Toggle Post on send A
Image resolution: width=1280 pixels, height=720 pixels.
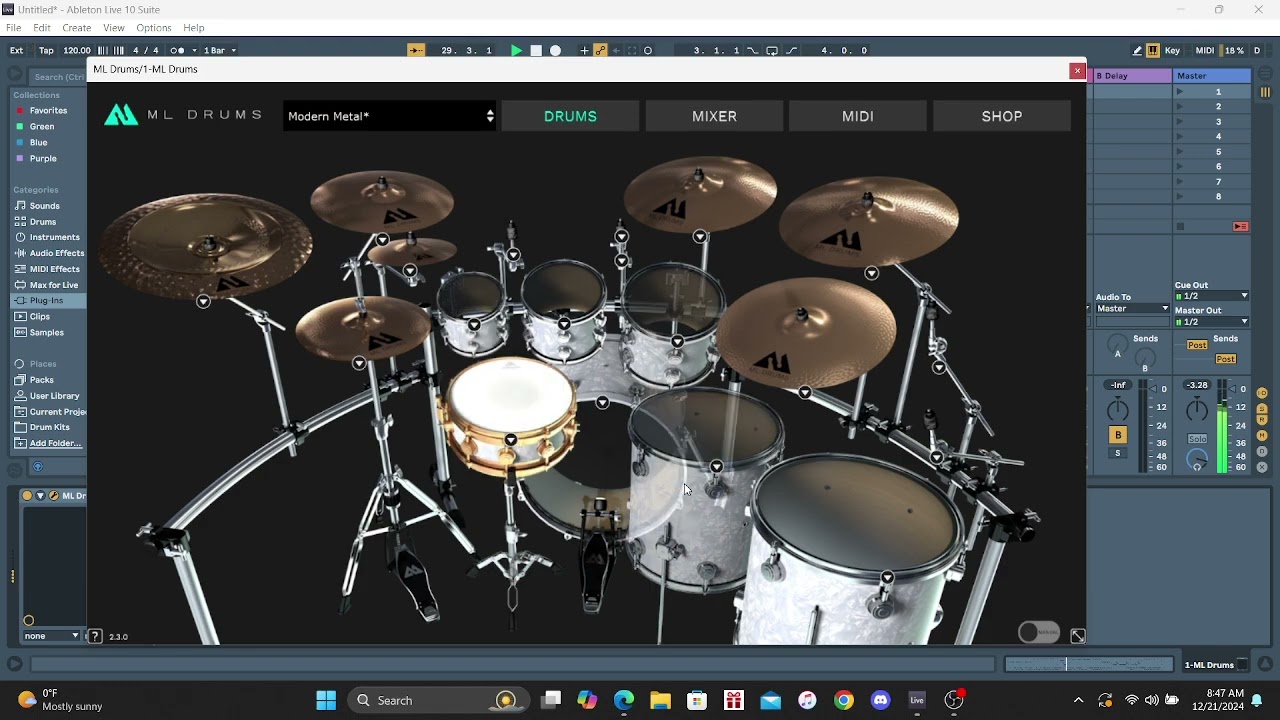point(1197,345)
